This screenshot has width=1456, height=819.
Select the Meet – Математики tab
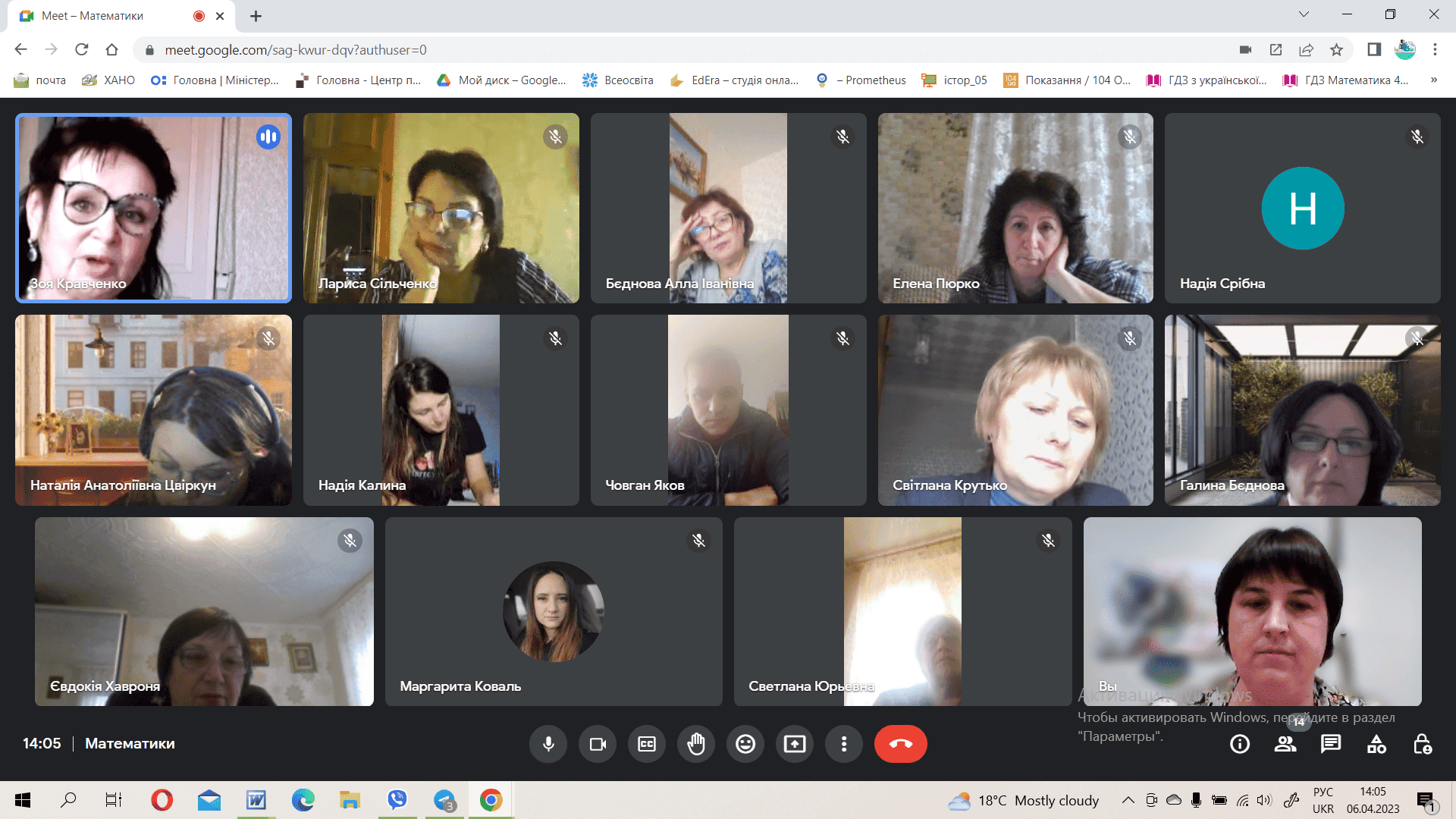121,16
